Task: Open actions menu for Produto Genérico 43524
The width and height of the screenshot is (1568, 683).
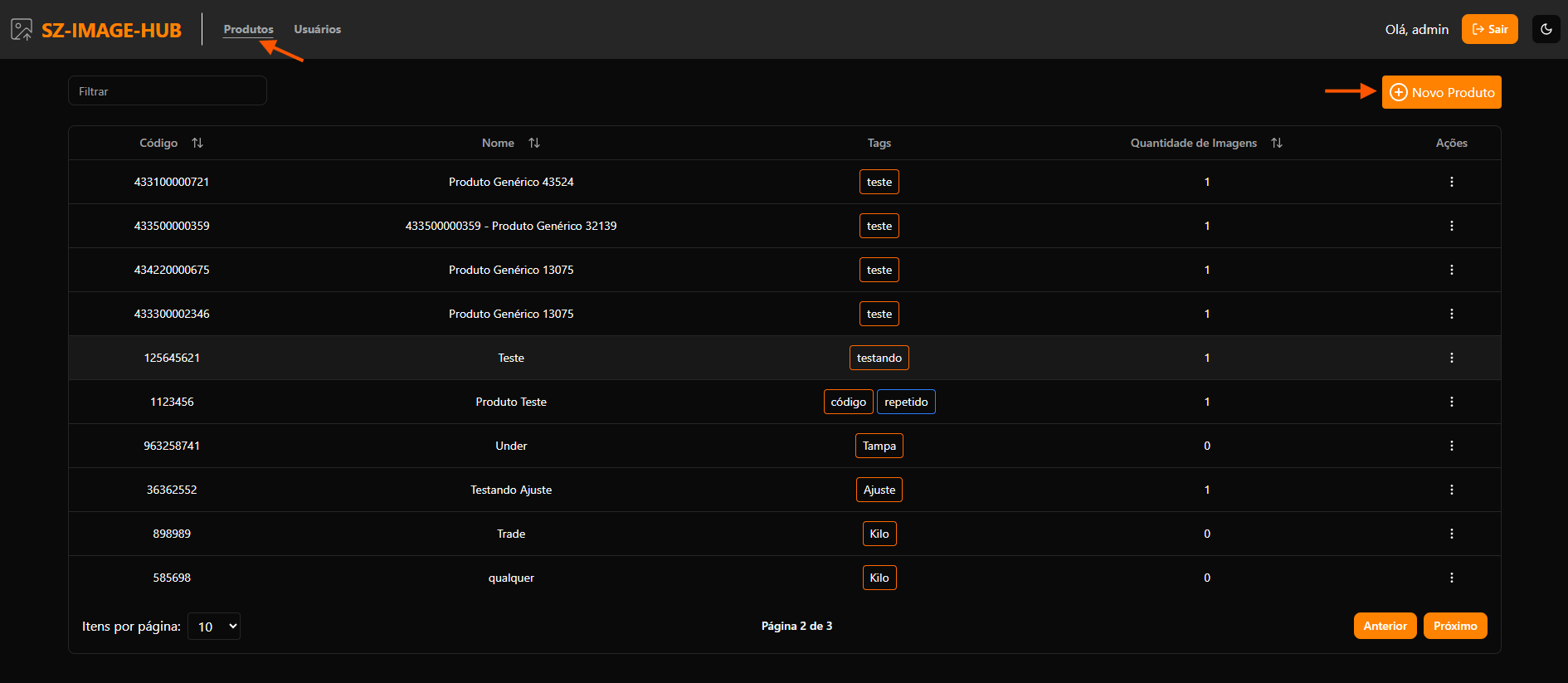Action: point(1451,182)
